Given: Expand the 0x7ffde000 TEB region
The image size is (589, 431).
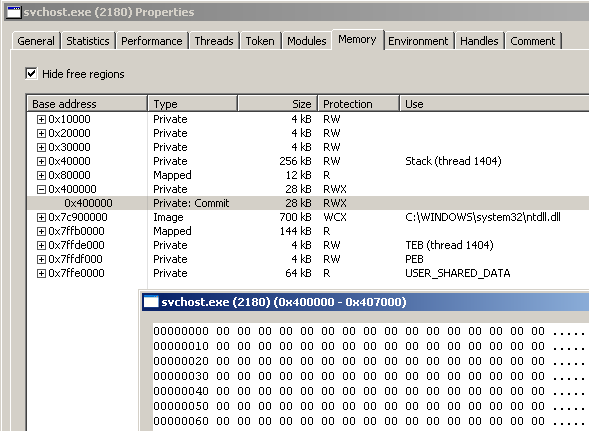Looking at the screenshot, I should (41, 245).
